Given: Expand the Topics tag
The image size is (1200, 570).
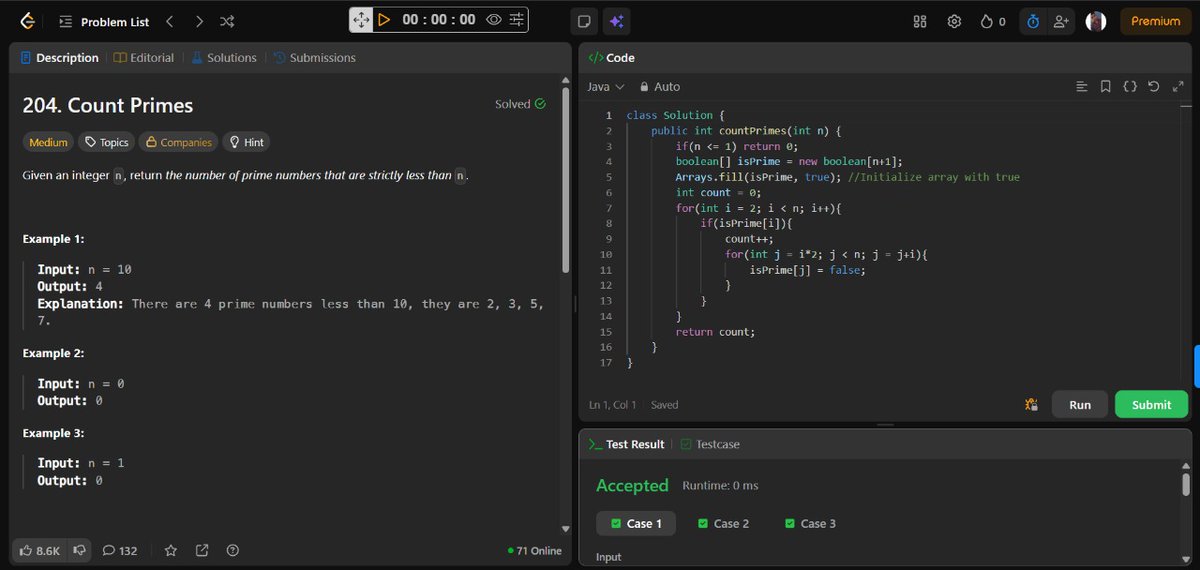Looking at the screenshot, I should tap(106, 142).
